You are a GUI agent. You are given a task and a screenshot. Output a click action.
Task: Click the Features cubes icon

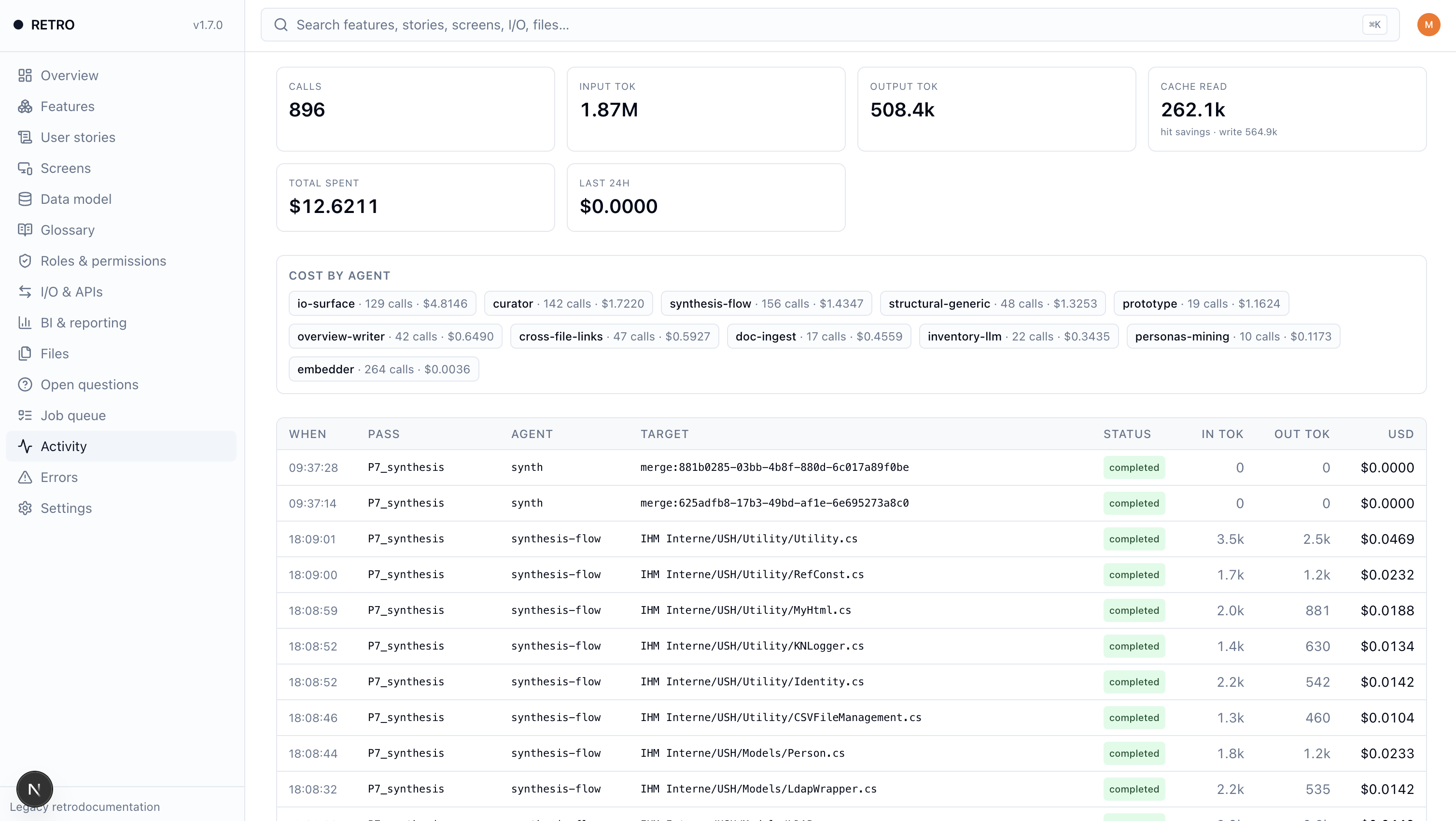pos(25,106)
